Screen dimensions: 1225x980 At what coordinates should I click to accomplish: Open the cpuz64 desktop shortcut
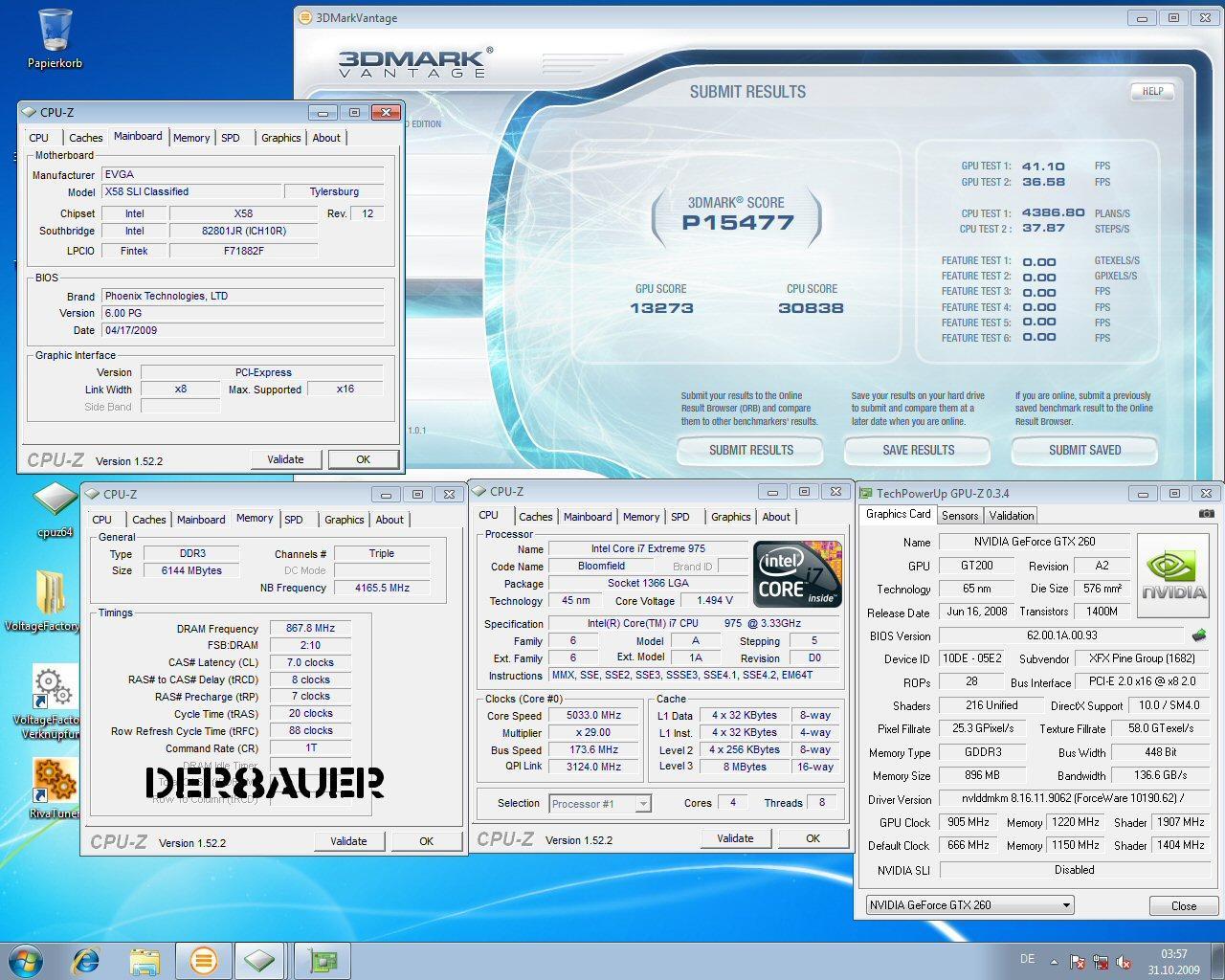(x=55, y=510)
